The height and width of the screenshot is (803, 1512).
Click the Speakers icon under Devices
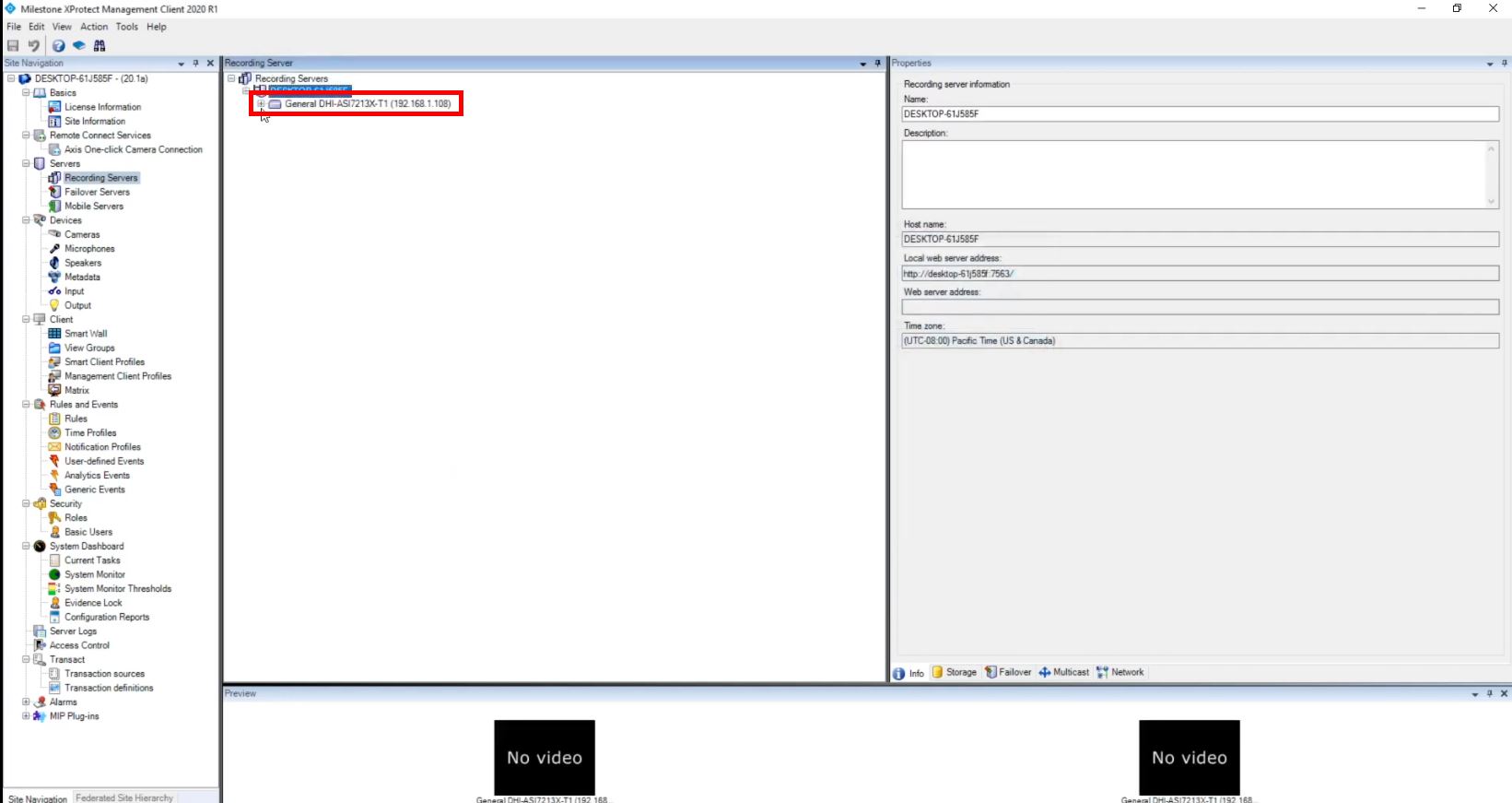click(x=54, y=263)
